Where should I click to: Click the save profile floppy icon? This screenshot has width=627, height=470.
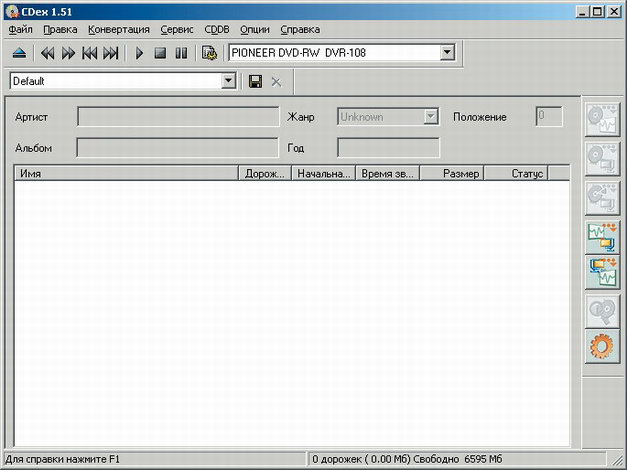(x=255, y=81)
